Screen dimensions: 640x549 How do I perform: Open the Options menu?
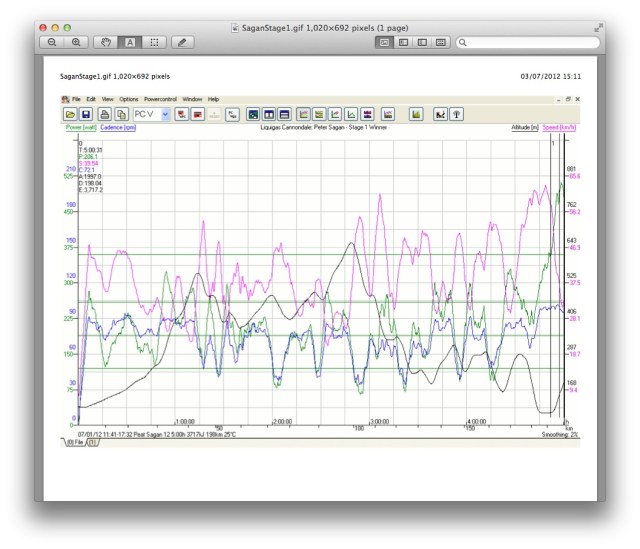click(x=129, y=100)
